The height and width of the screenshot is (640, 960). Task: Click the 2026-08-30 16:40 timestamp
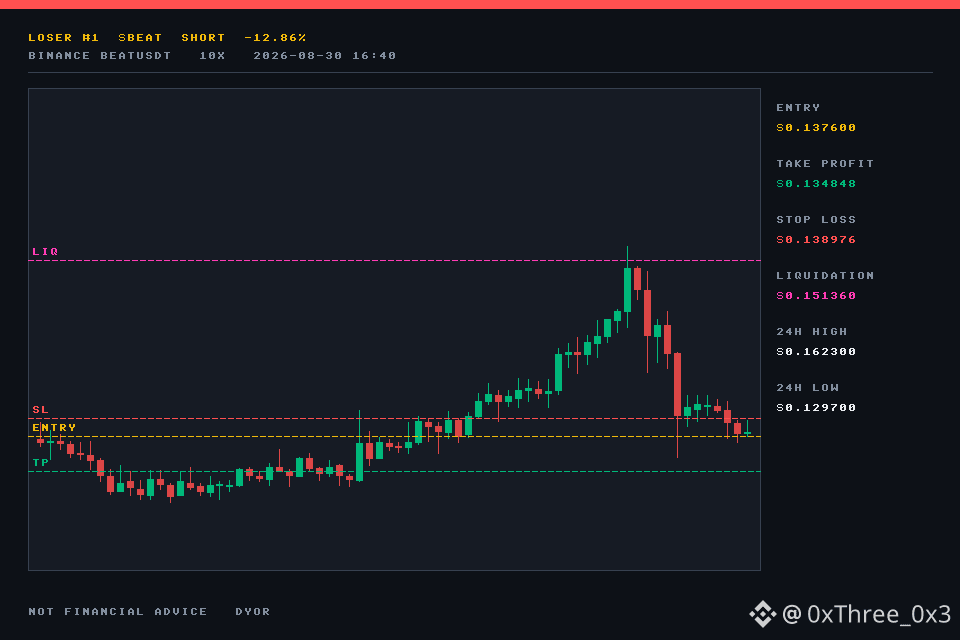(324, 56)
